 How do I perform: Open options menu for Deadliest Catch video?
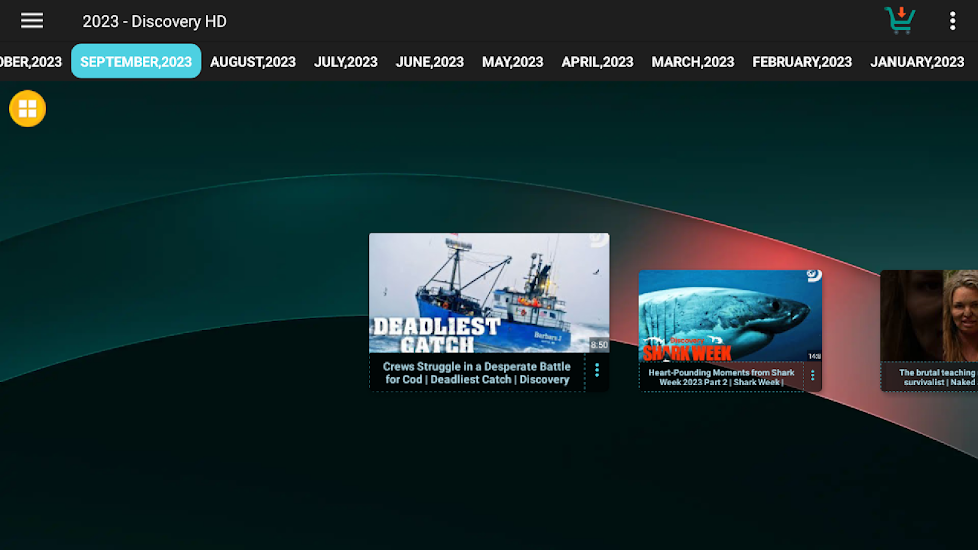click(597, 370)
